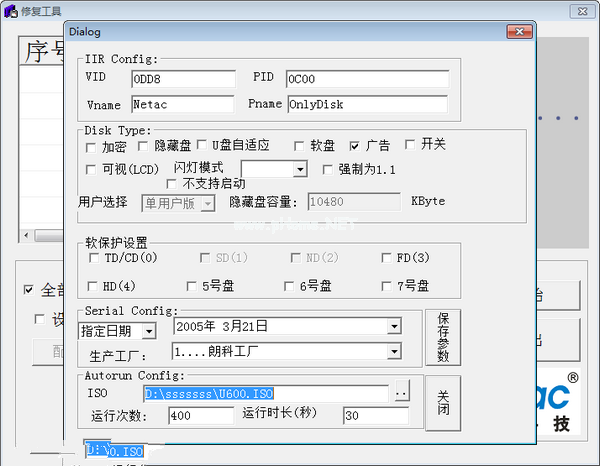Toggle the 强制为1.1 checkbox

327,169
